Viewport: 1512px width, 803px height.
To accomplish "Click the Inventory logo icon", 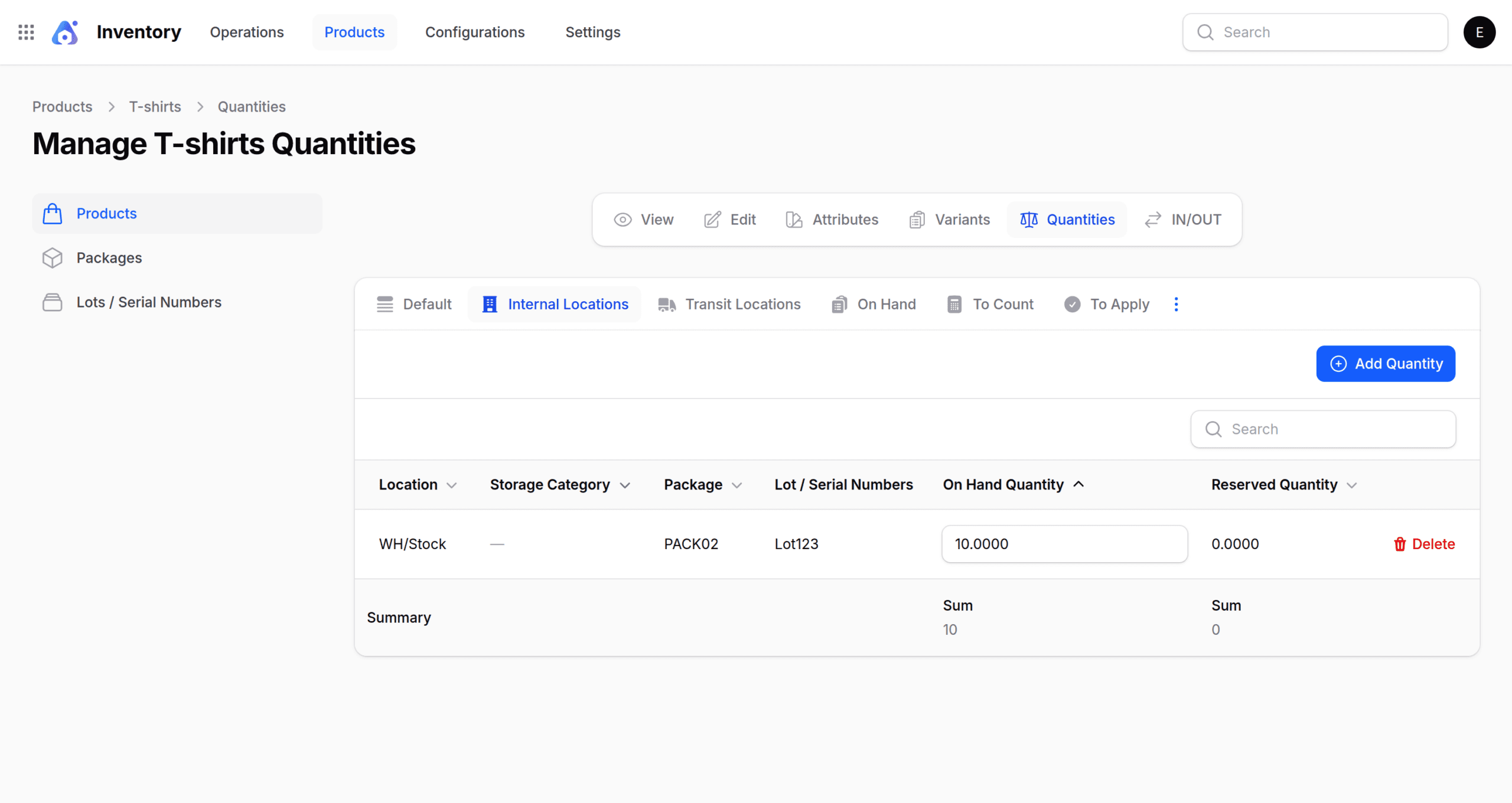I will pos(65,32).
